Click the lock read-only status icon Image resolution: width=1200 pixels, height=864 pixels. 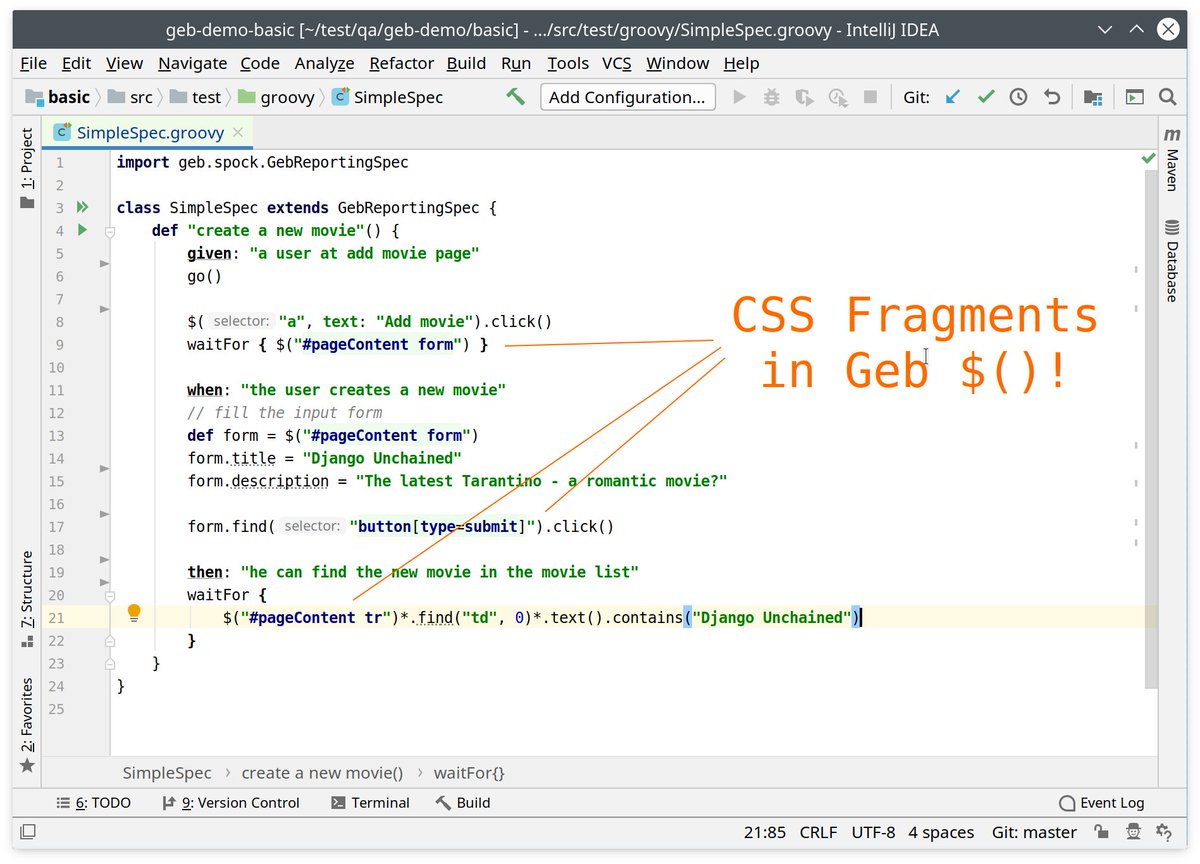(x=1101, y=832)
